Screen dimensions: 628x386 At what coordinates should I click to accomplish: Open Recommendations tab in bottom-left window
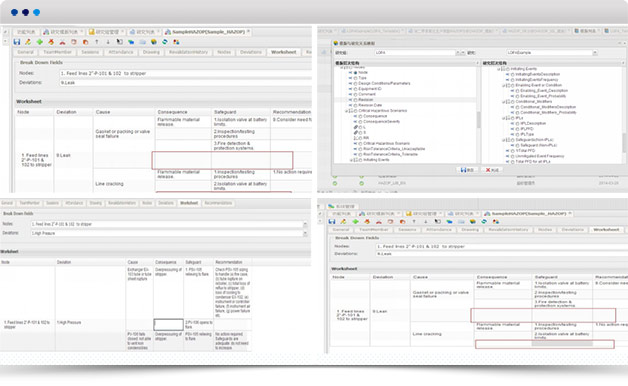(x=218, y=203)
